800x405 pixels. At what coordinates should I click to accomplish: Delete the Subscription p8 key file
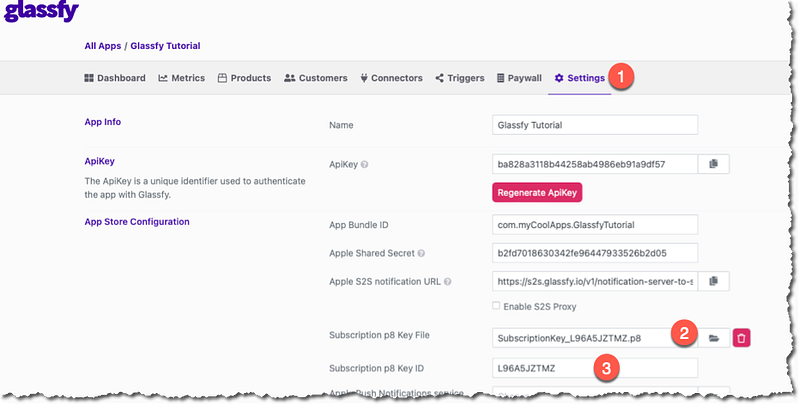(x=742, y=338)
